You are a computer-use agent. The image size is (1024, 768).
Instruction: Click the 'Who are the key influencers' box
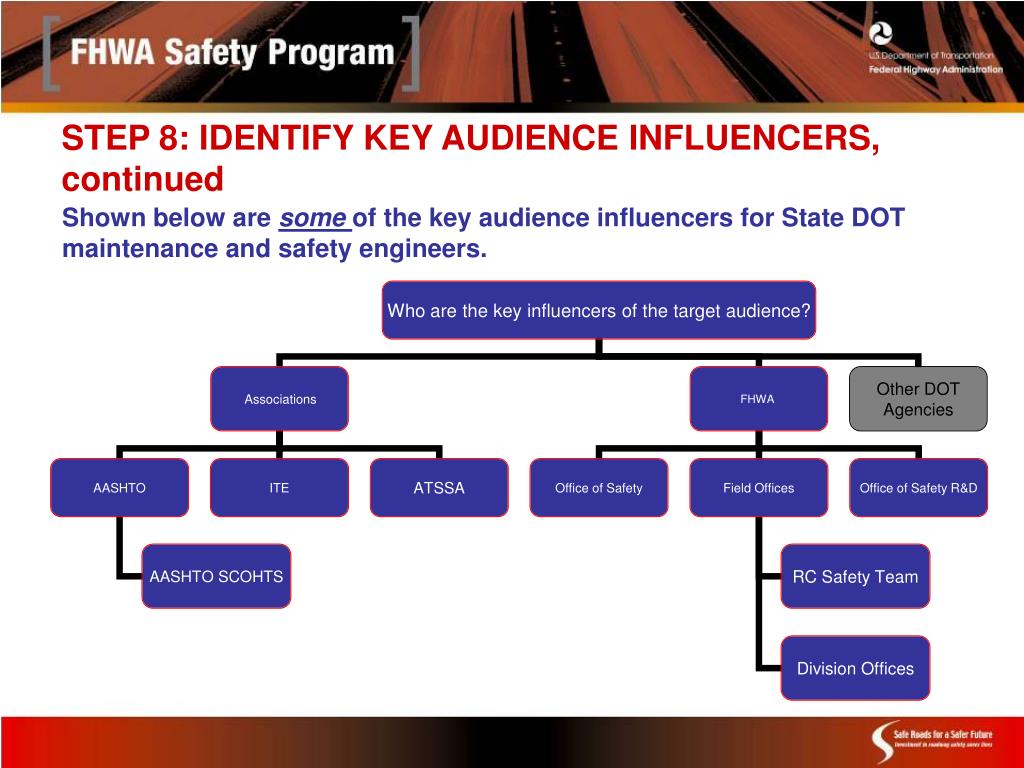pos(599,310)
